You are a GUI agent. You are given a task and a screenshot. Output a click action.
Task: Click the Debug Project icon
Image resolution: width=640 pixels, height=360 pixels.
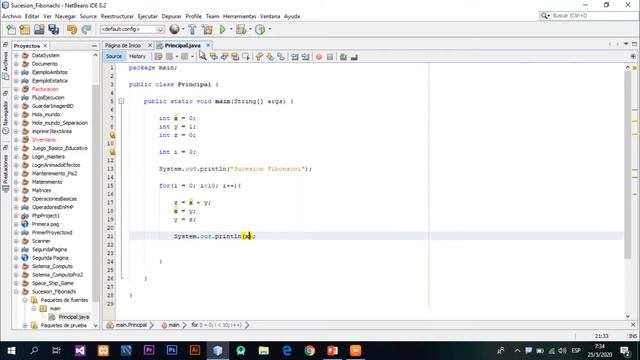pyautogui.click(x=241, y=29)
